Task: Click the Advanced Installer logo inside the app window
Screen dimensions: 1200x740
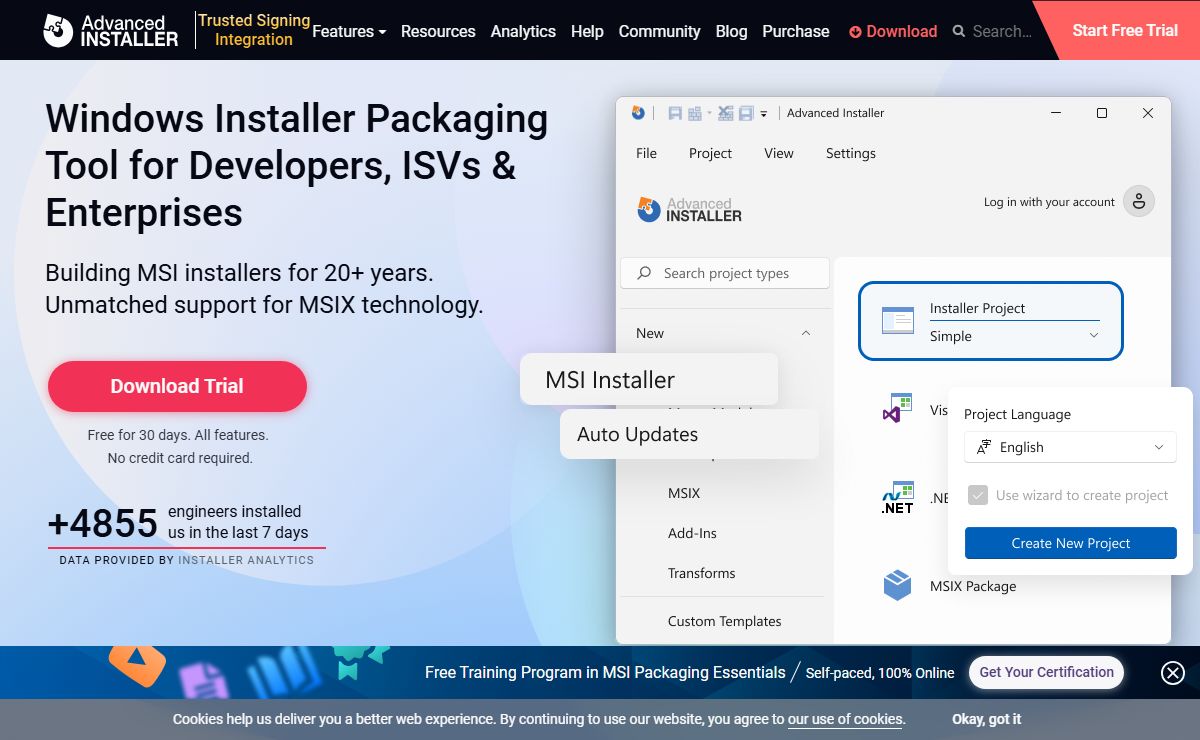Action: [690, 209]
